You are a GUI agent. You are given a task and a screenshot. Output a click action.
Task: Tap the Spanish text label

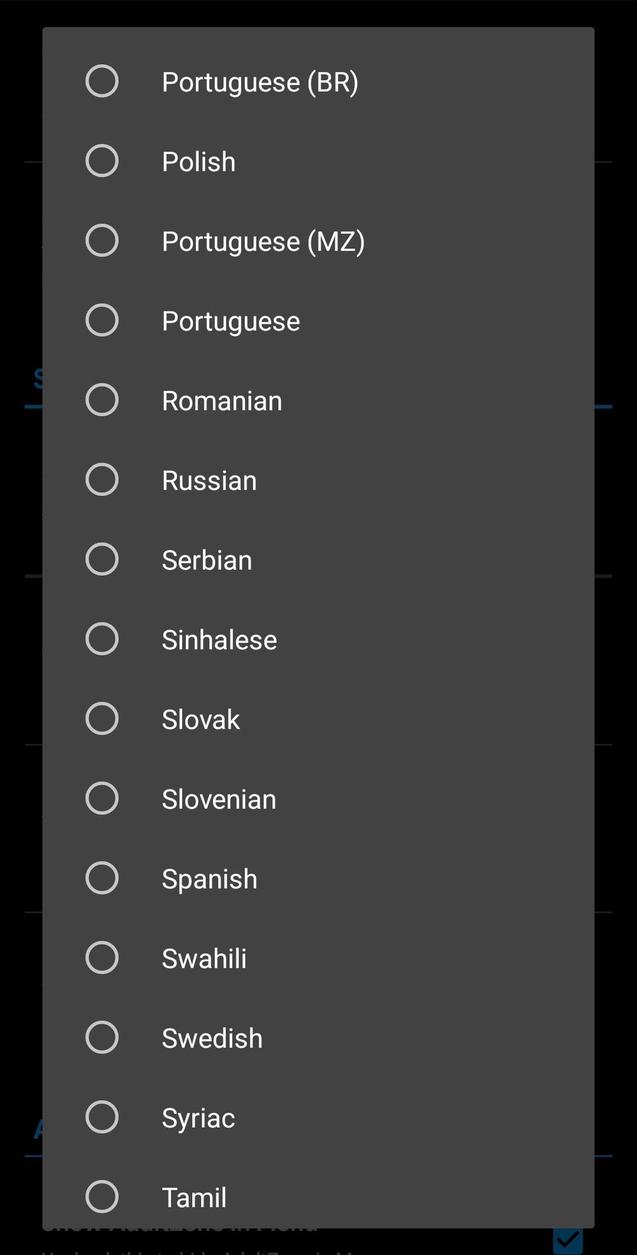[x=210, y=879]
